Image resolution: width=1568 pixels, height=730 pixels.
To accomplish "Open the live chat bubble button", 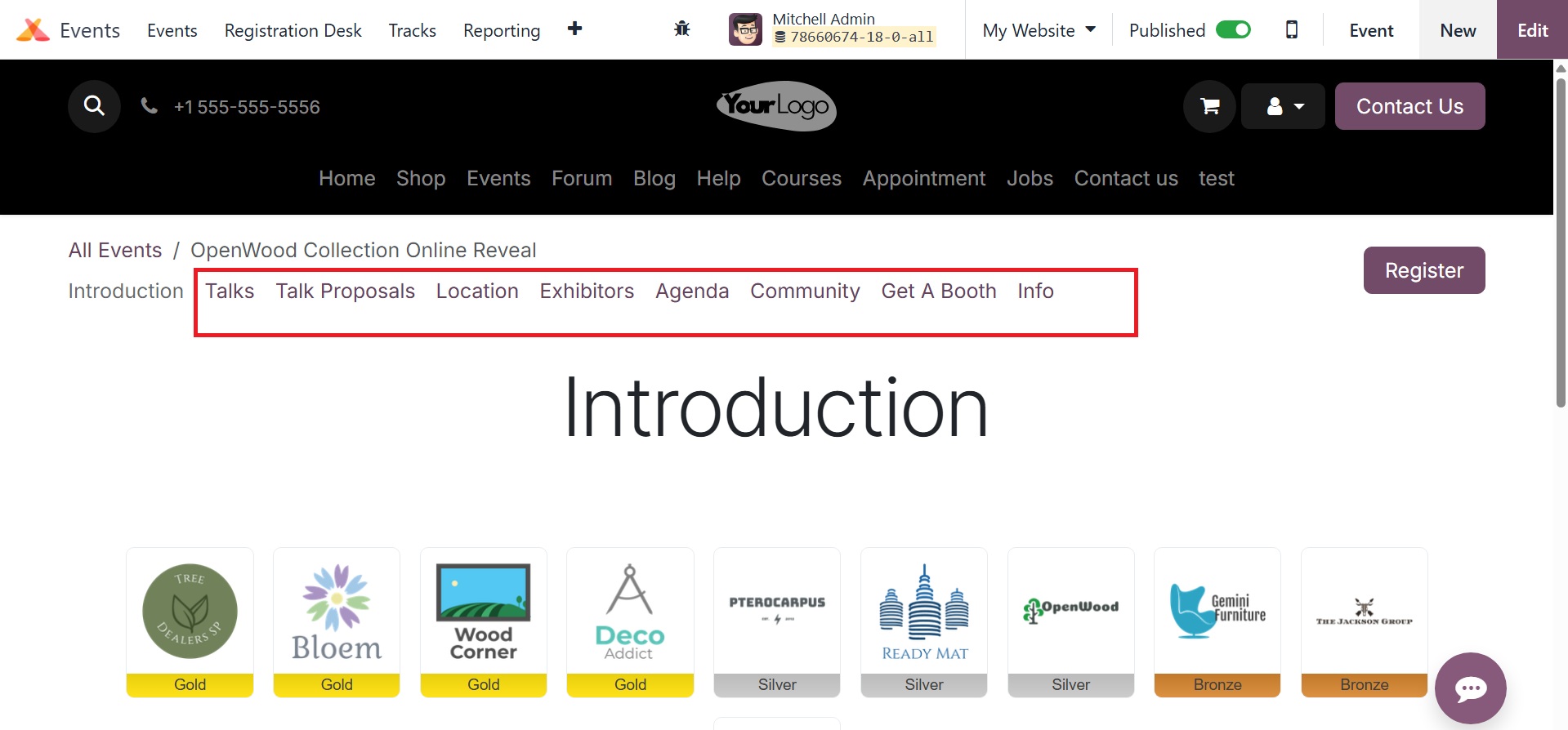I will click(x=1471, y=688).
